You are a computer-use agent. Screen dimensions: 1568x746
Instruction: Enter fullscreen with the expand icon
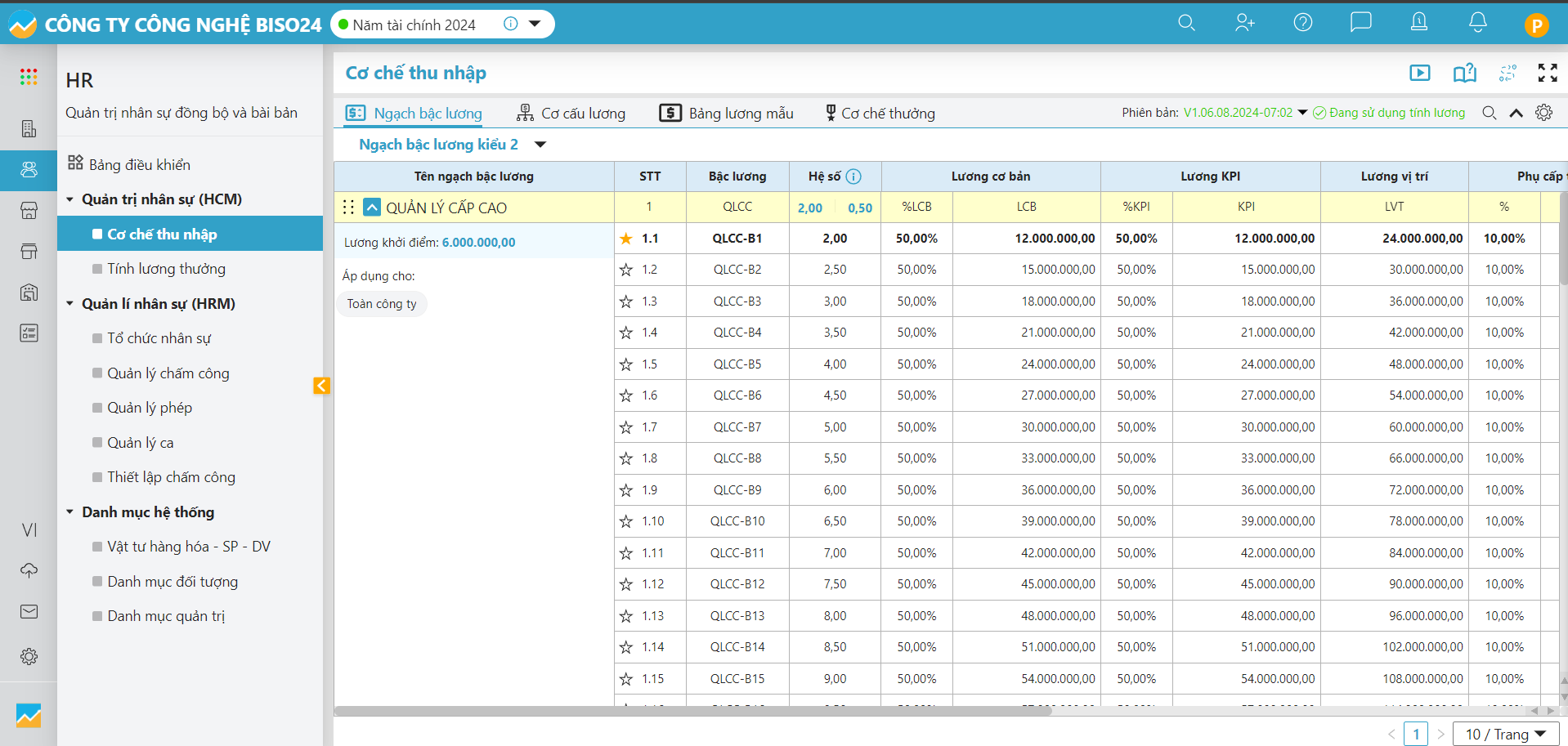[x=1547, y=73]
